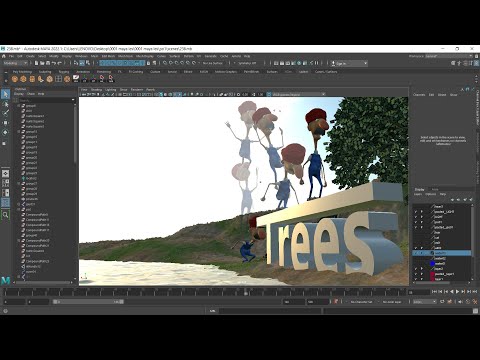Image resolution: width=480 pixels, height=360 pixels.
Task: Switch to the Display tab in layer editor
Action: (x=419, y=189)
